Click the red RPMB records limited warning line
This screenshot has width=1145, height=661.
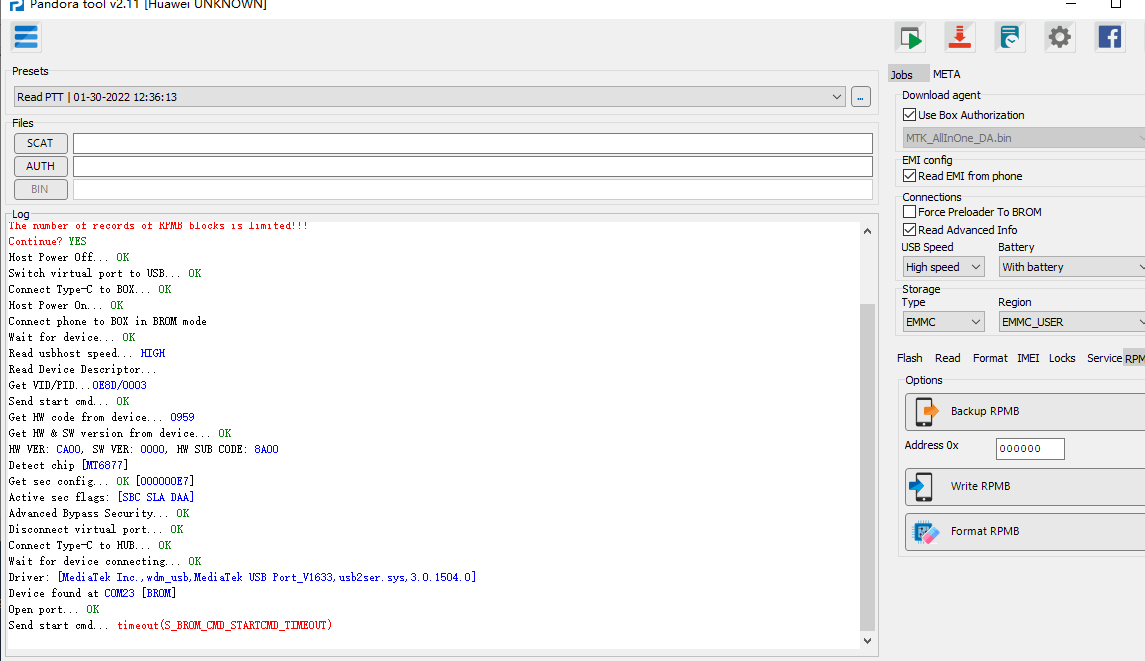click(x=158, y=226)
